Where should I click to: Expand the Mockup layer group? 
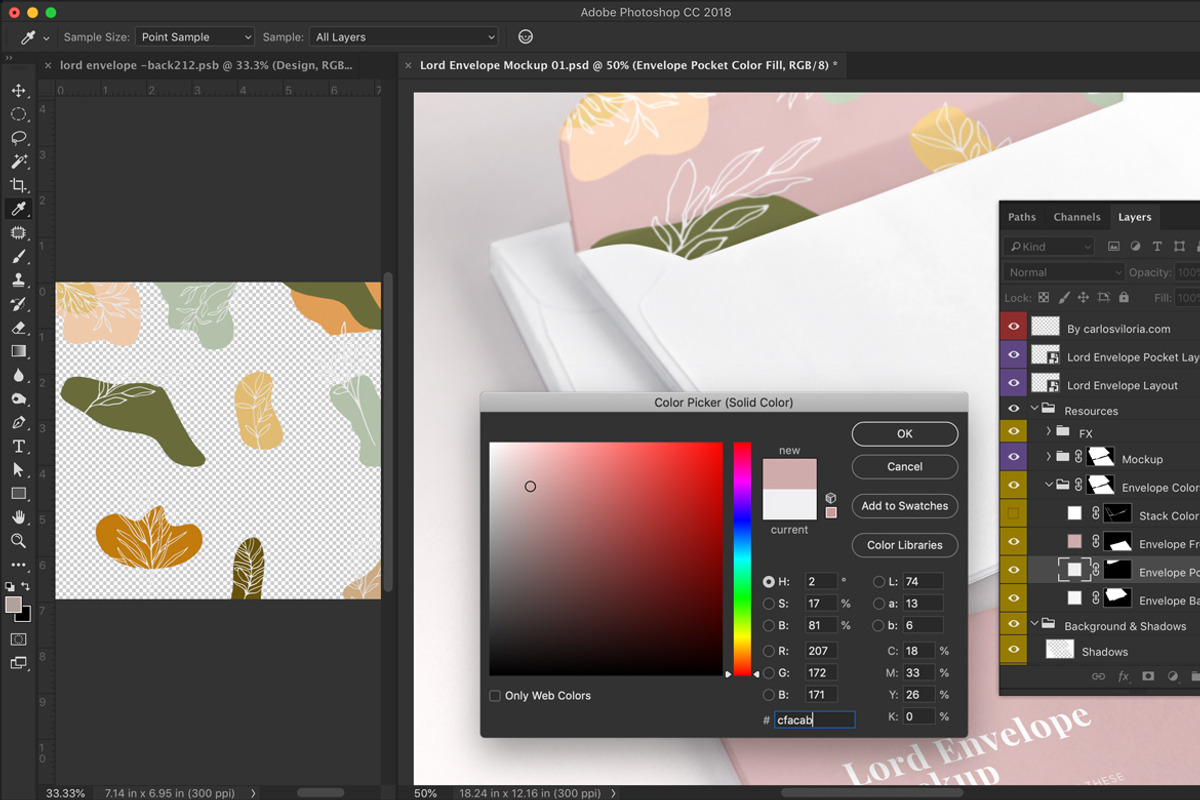point(1049,457)
